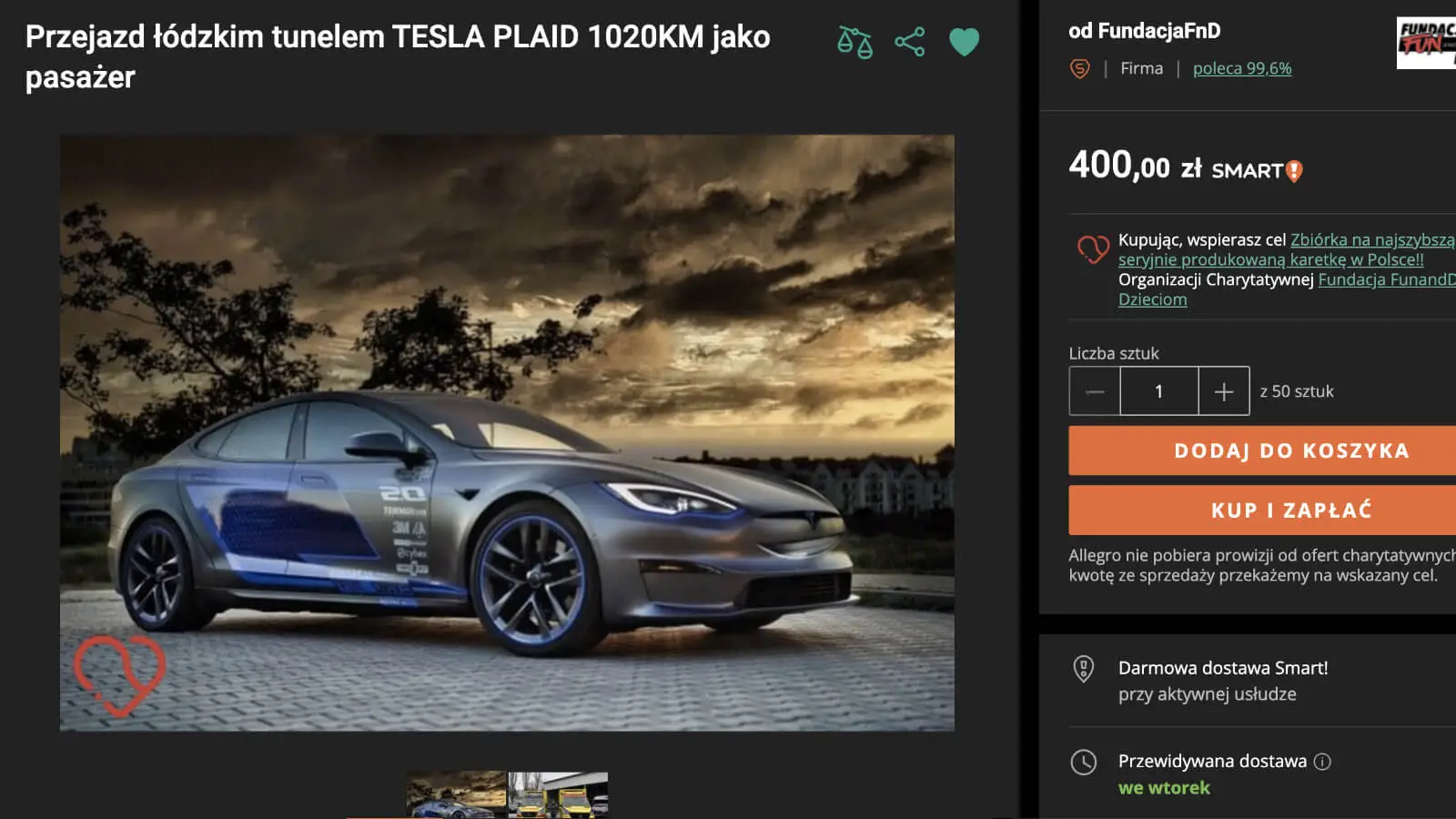Click the charity heart icon near Kupując

(1092, 248)
